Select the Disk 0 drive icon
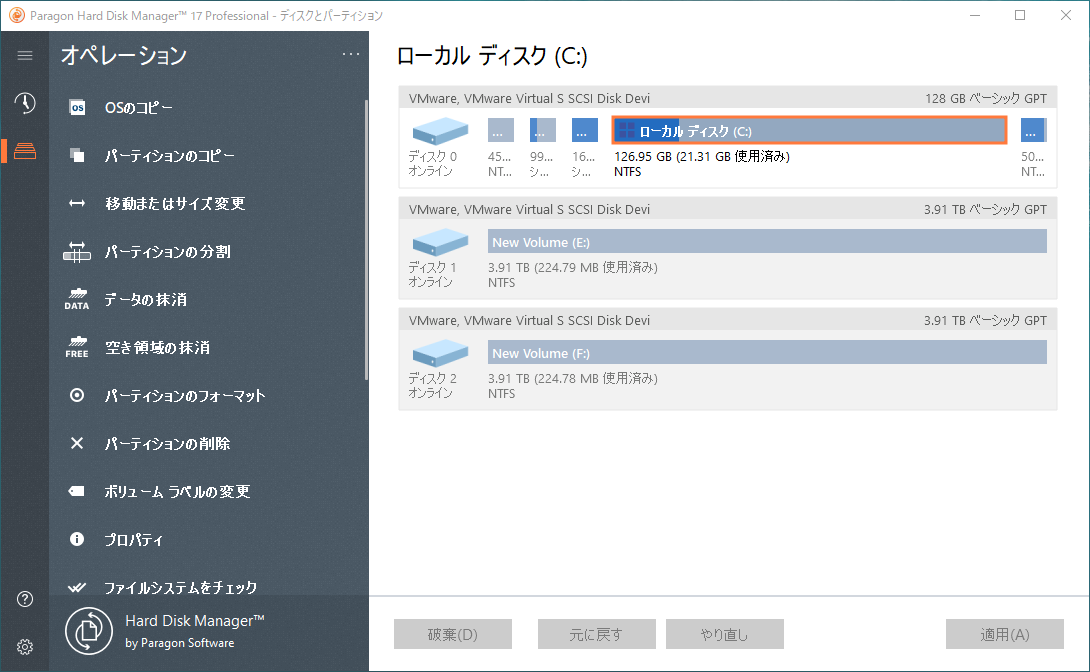 click(440, 131)
